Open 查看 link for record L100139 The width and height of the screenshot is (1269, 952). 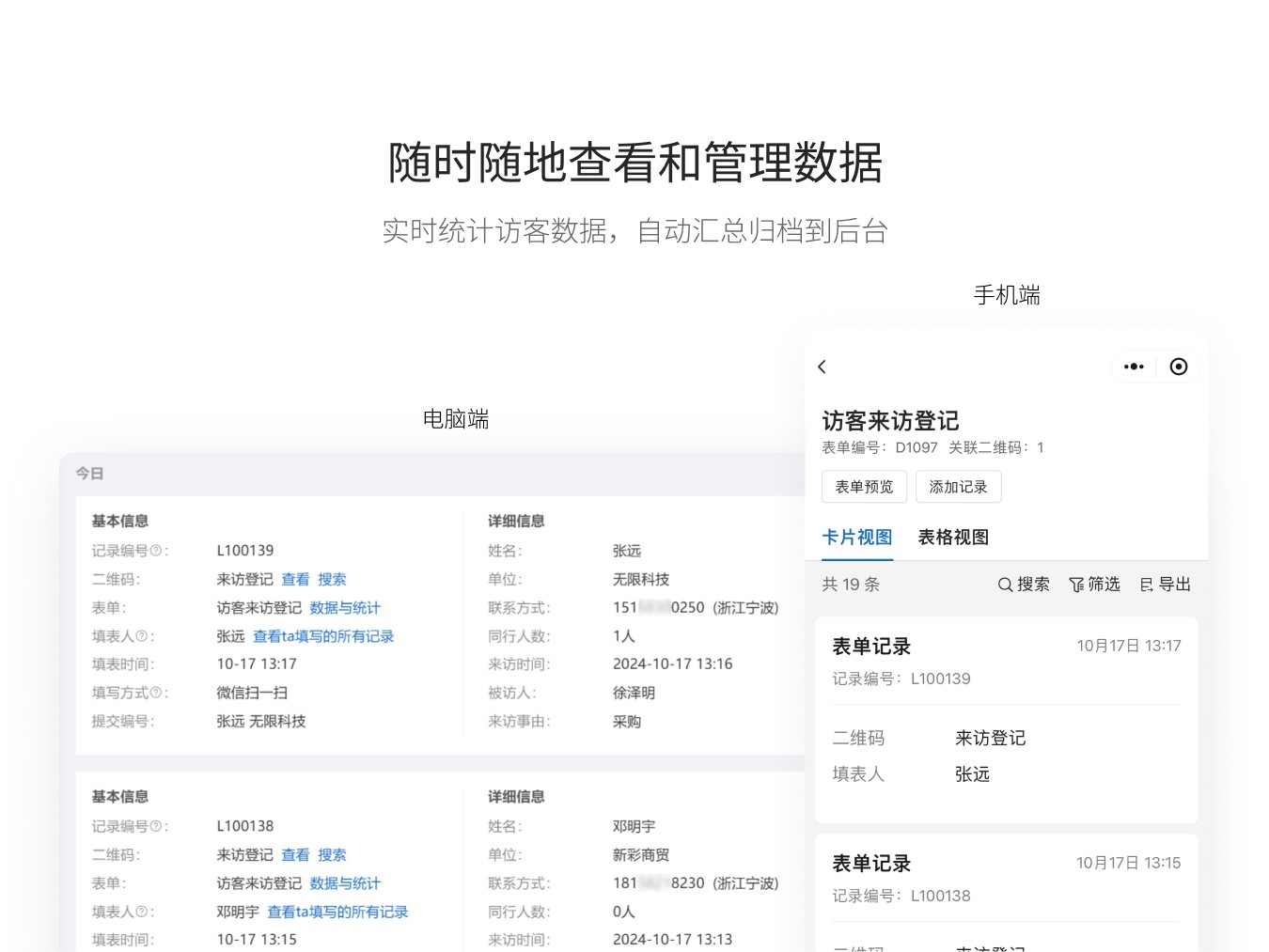tap(295, 580)
